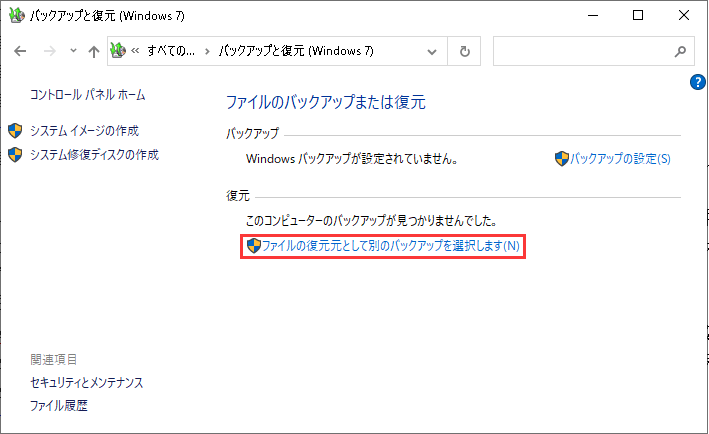709x434 pixels.
Task: Close the バックアップと復元 window
Action: pyautogui.click(x=684, y=15)
